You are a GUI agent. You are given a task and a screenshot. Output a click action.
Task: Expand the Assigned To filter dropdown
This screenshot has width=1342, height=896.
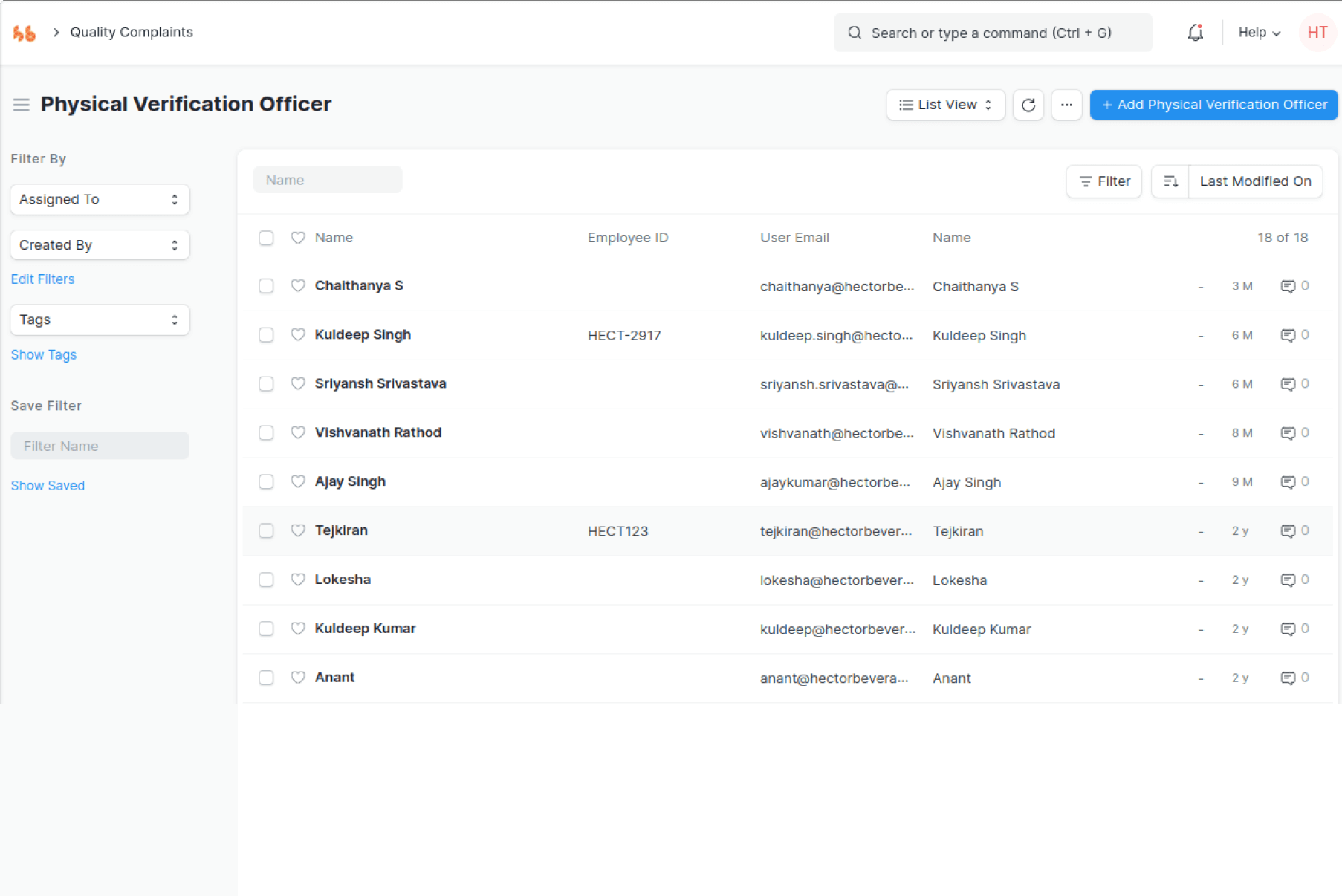100,199
